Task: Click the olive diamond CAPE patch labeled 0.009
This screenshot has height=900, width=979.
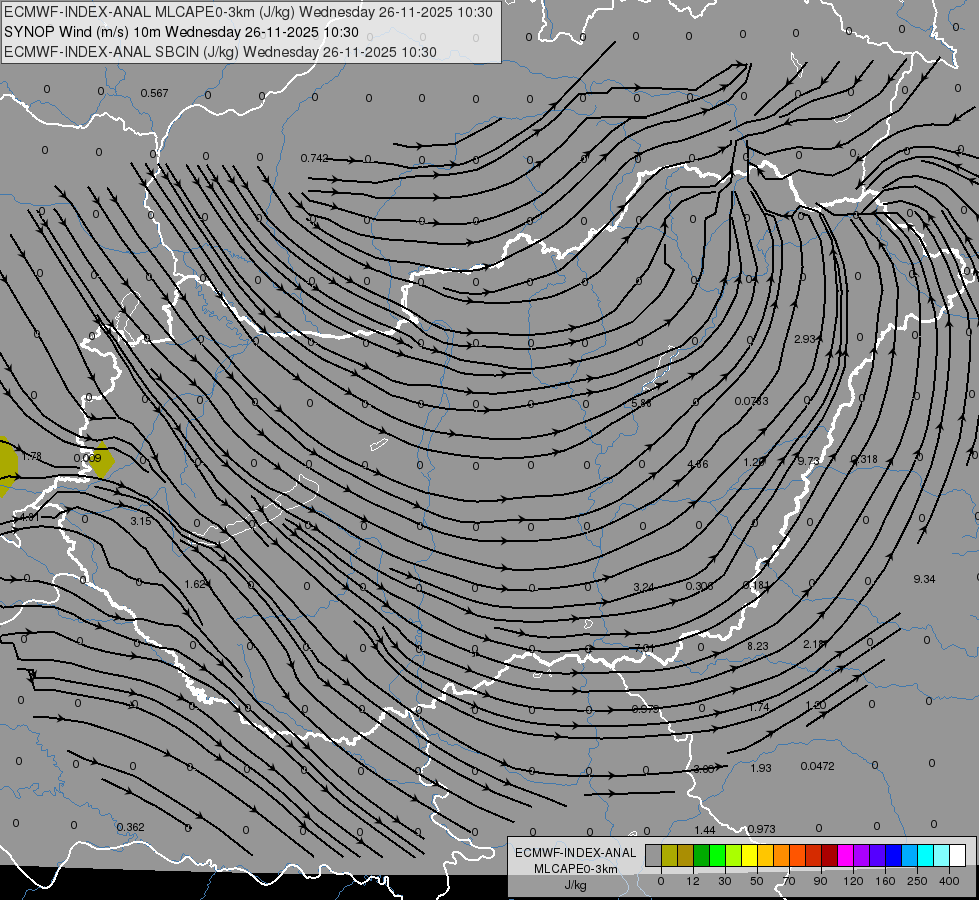Action: (100, 460)
